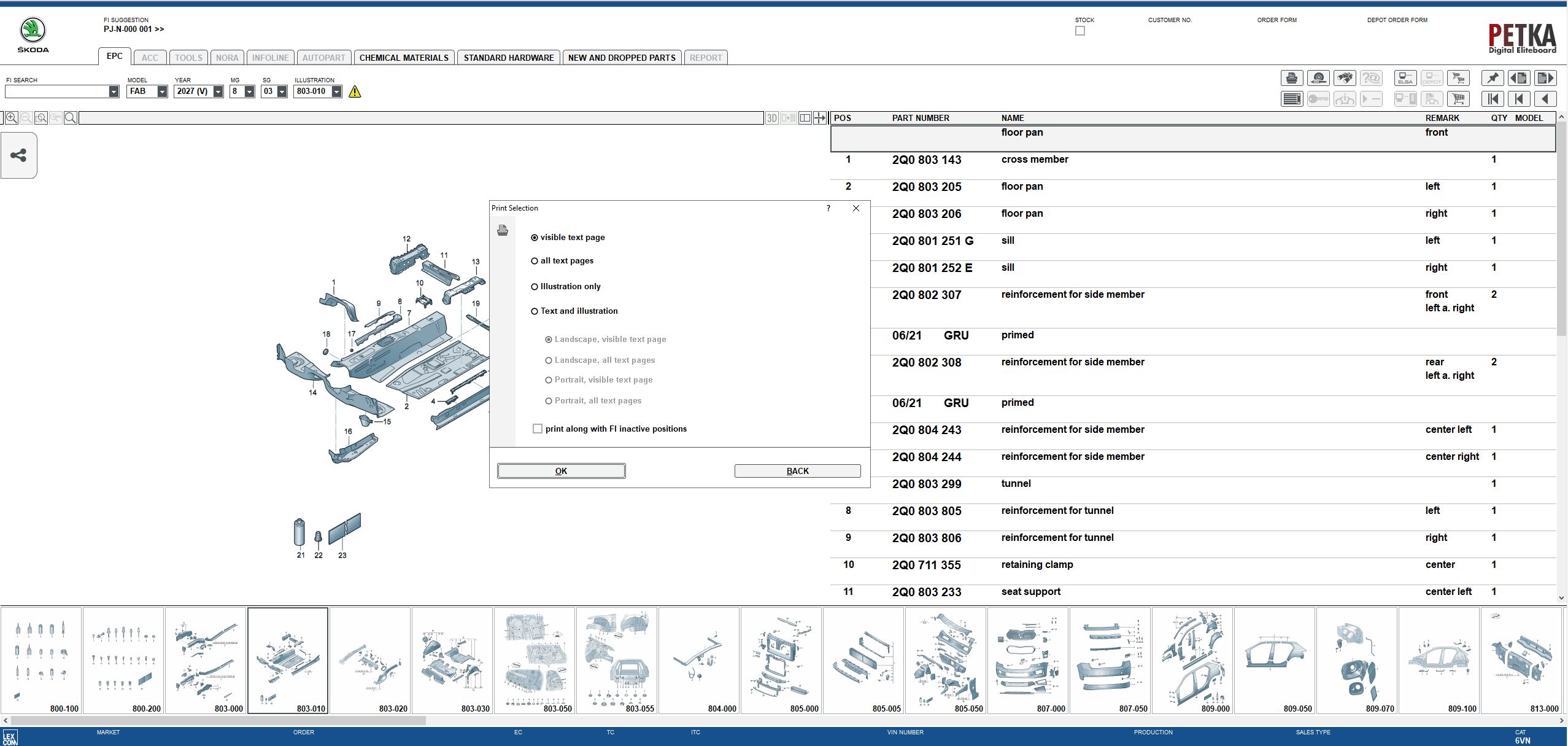The width and height of the screenshot is (1568, 746).
Task: Click BACK in the Print Selection dialog
Action: coord(797,471)
